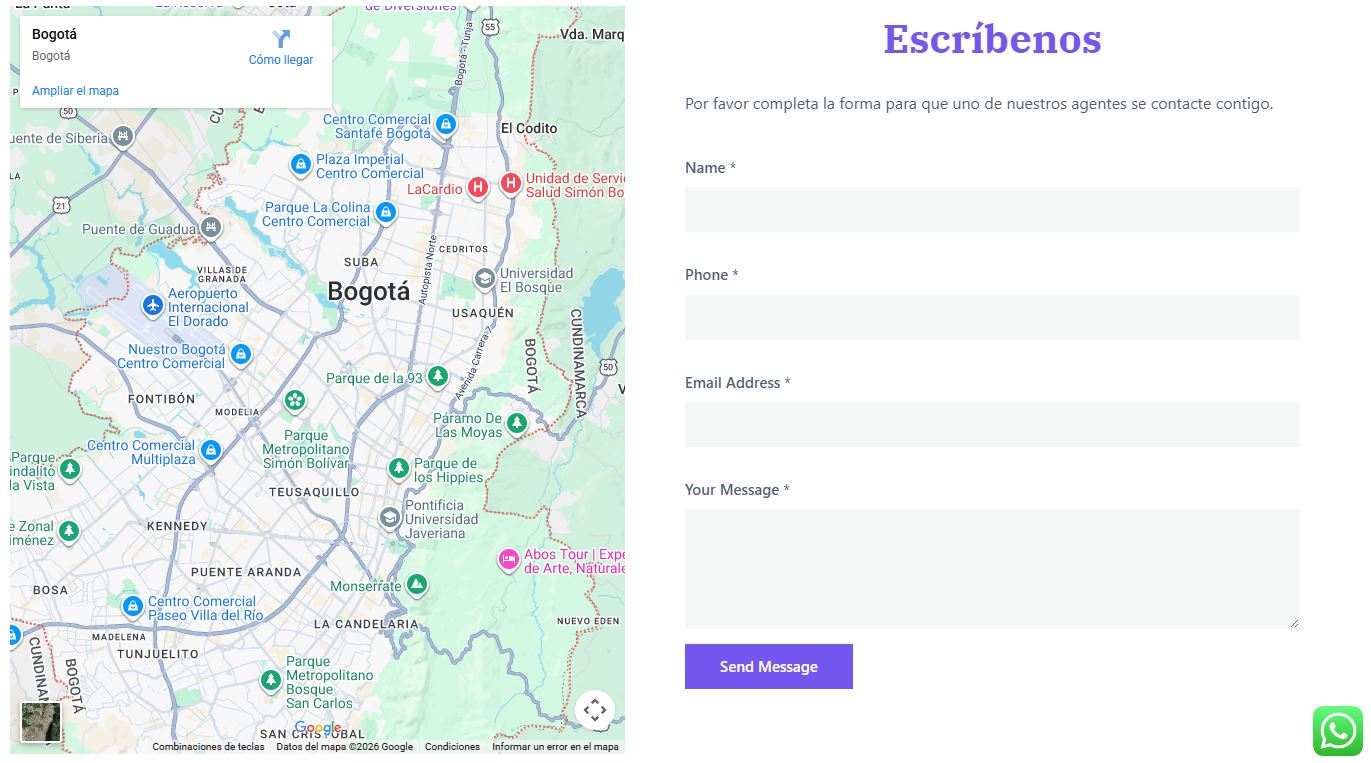Click Informar un error en el mapa
Screen dimensions: 1371x763
coord(555,747)
